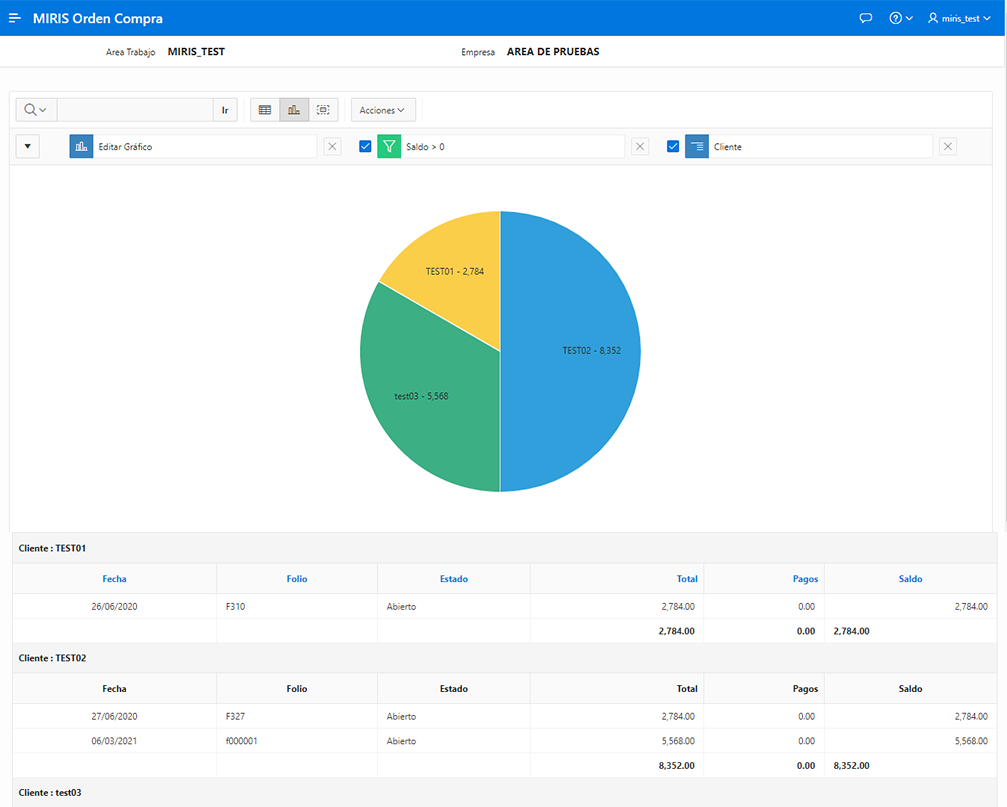Open the hamburger navigation menu
The height and width of the screenshot is (807, 1007).
click(x=15, y=18)
